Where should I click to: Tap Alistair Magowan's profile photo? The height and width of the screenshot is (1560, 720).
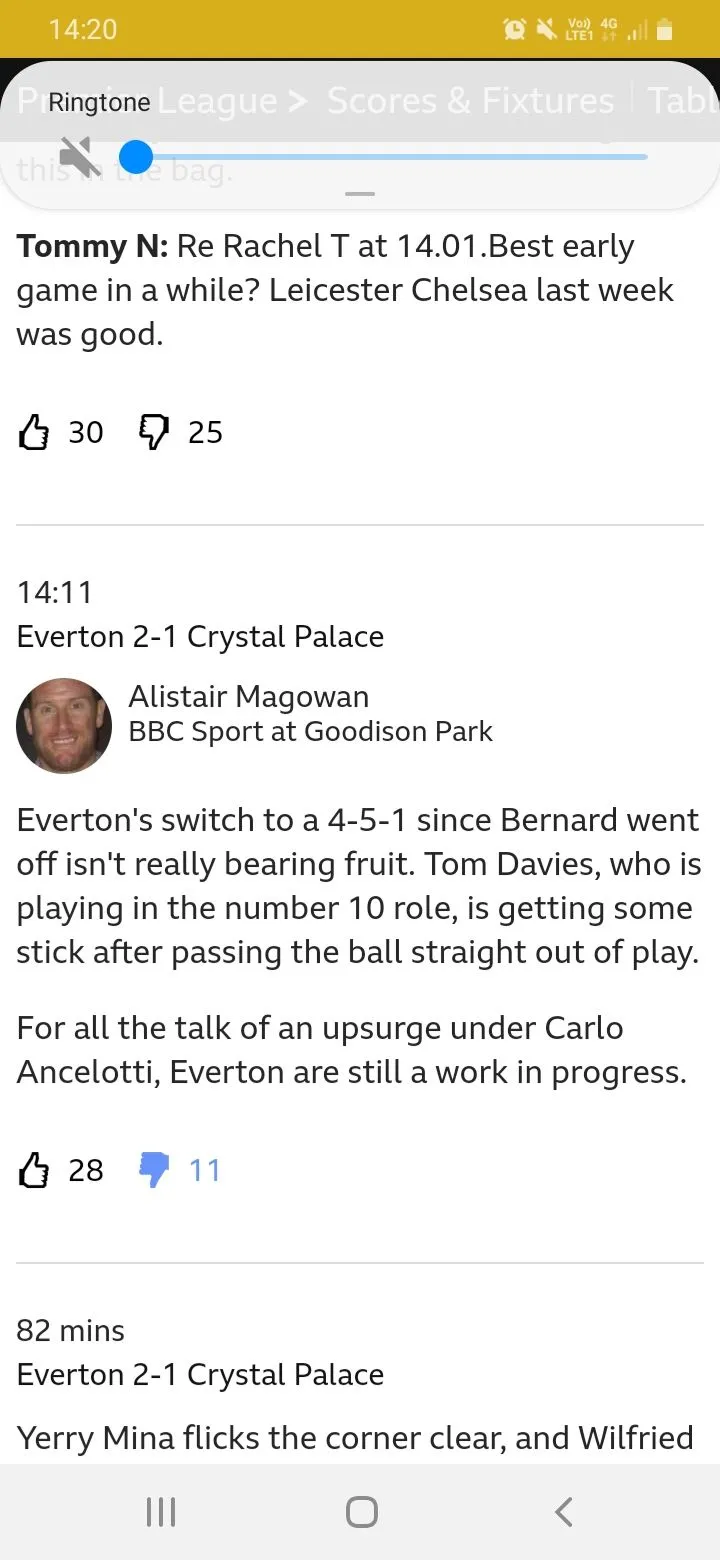64,726
